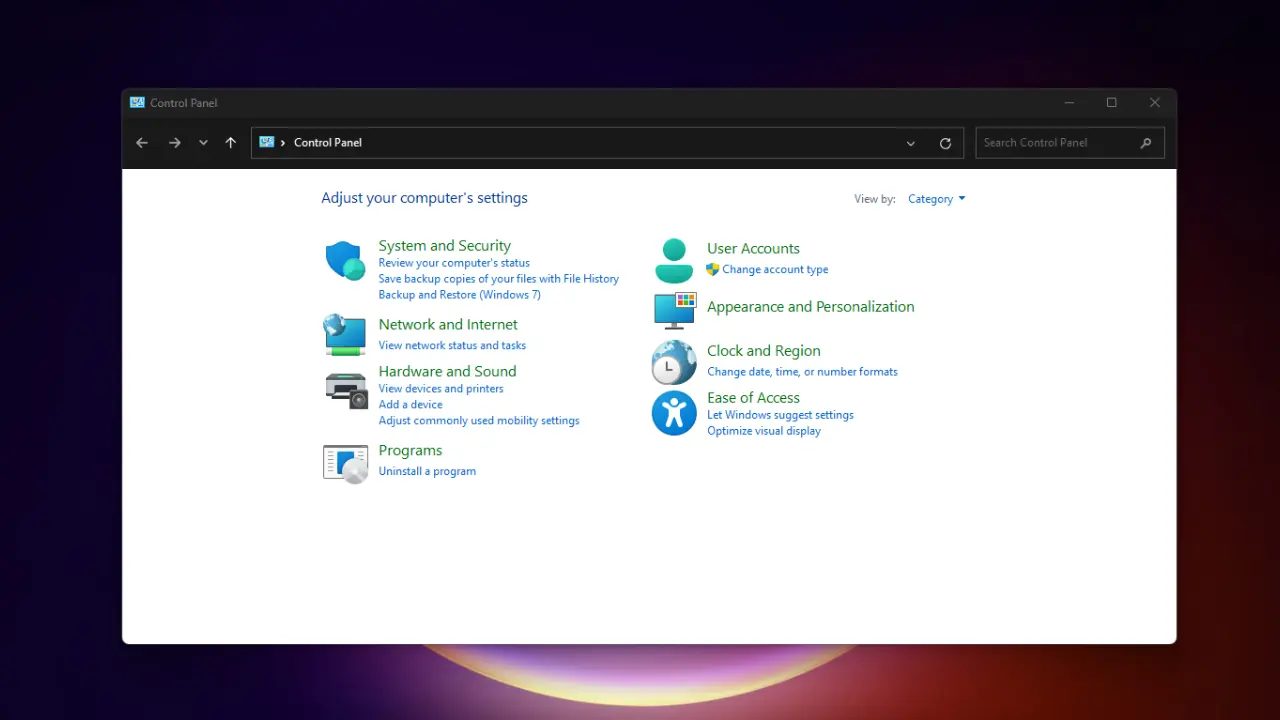Click View devices and printers
This screenshot has width=1280, height=720.
pyautogui.click(x=441, y=389)
